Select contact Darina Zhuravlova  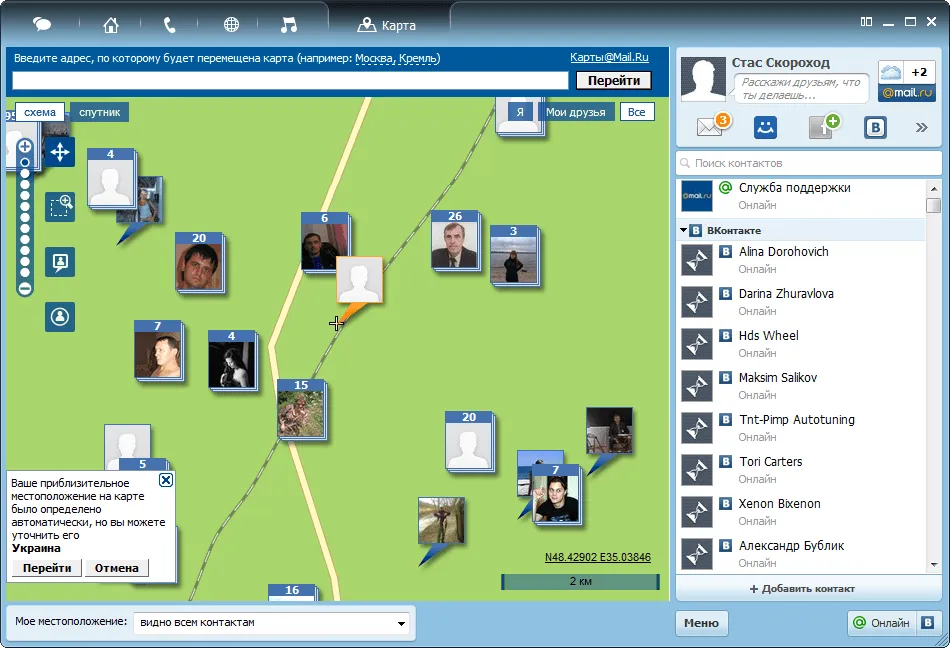(x=801, y=302)
